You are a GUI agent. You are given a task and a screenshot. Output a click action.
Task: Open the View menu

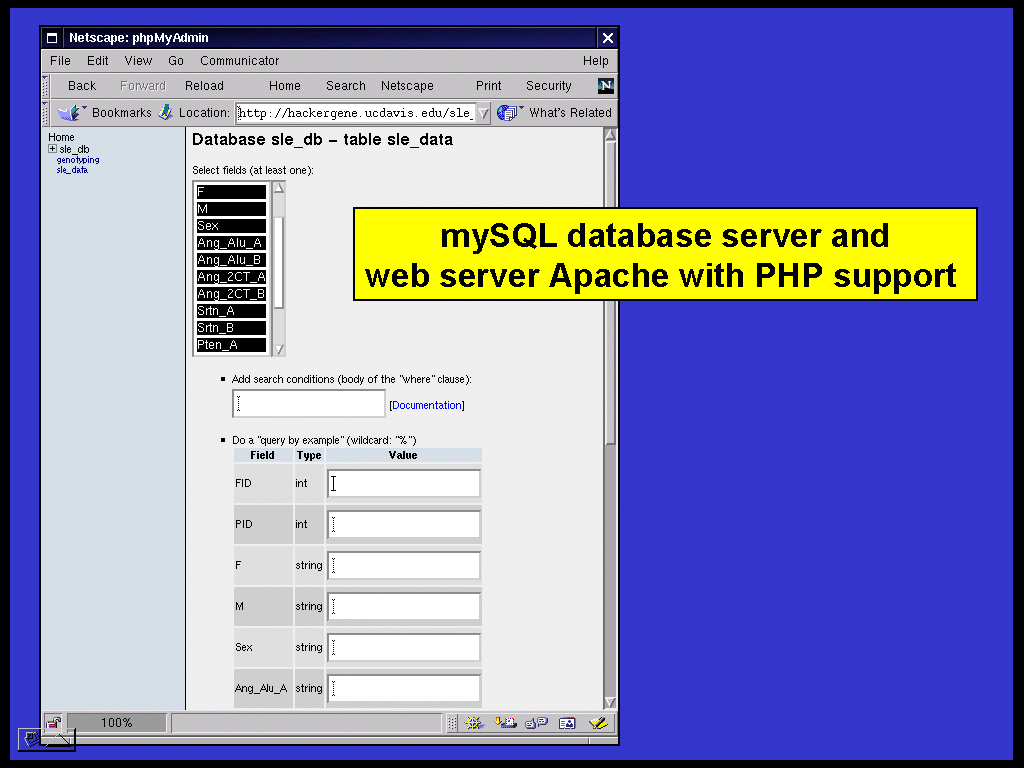[x=138, y=61]
